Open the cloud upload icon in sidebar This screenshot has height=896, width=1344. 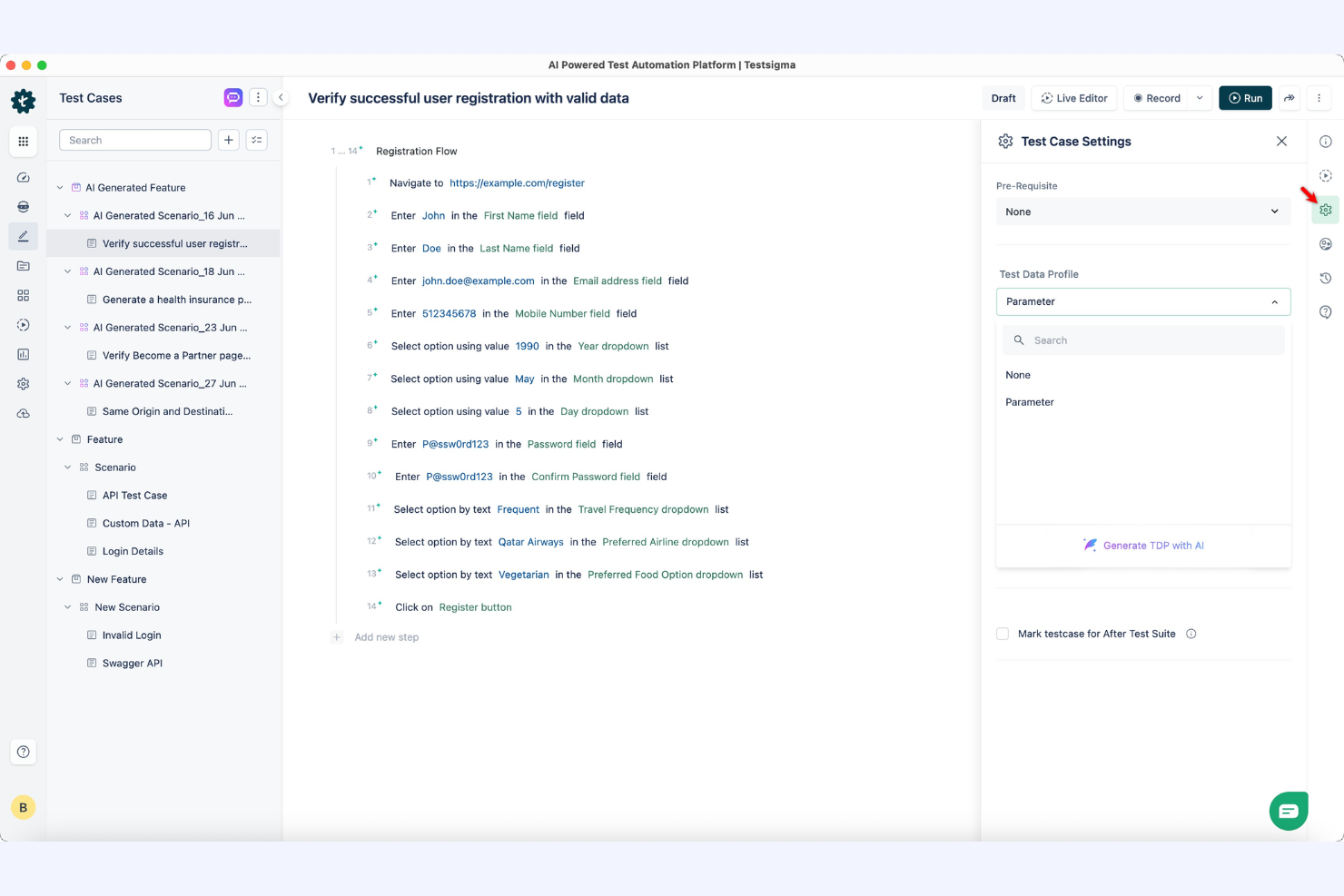tap(24, 413)
